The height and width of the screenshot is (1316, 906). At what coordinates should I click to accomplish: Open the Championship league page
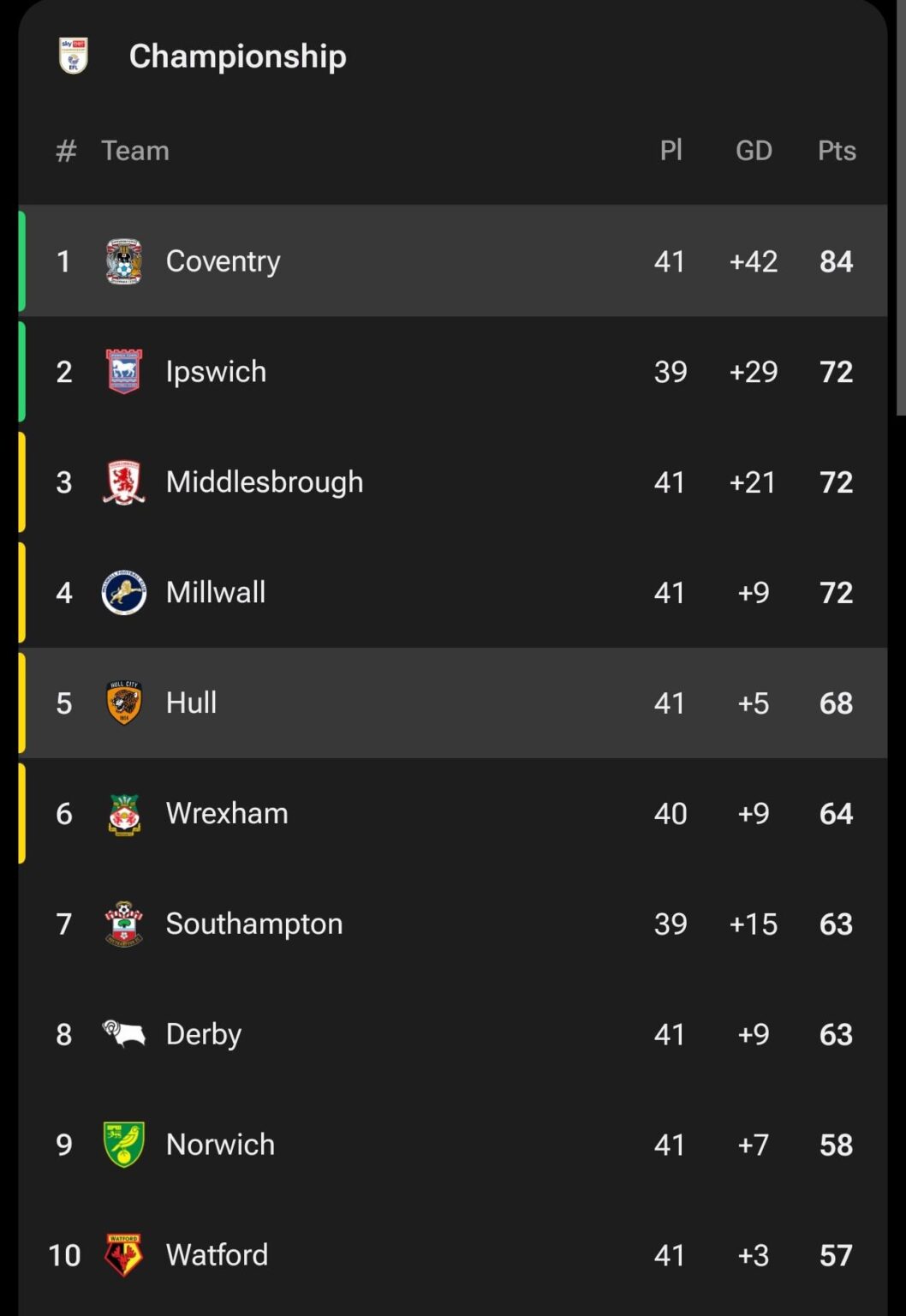point(238,57)
